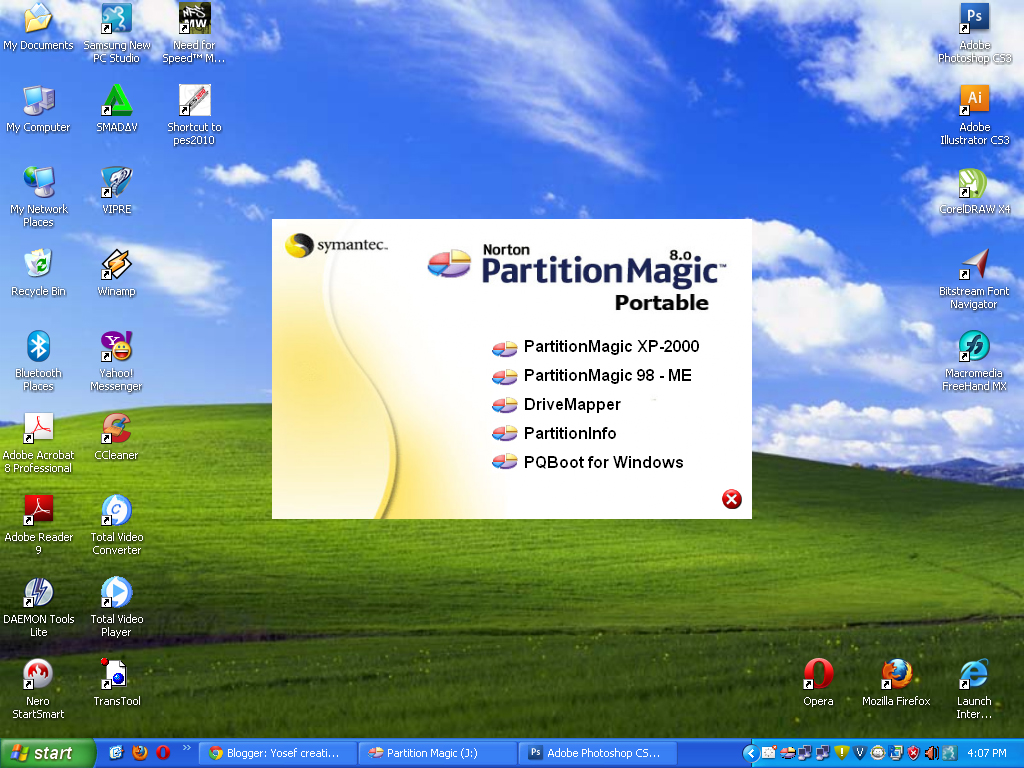
Task: Switch to the Blogger: Yosef taskbar window
Action: pos(277,753)
